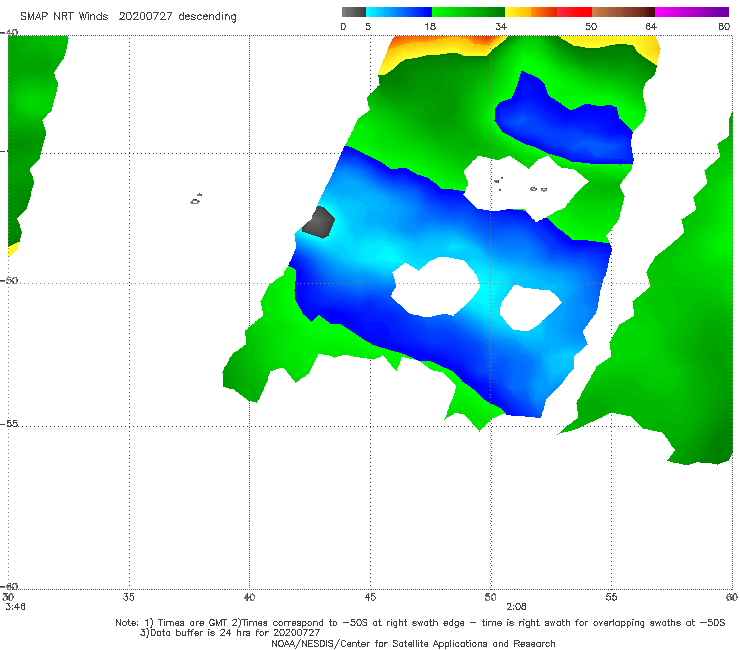Image resolution: width=740 pixels, height=650 pixels.
Task: Click the latitude axis label '-55'
Action: coord(9,423)
